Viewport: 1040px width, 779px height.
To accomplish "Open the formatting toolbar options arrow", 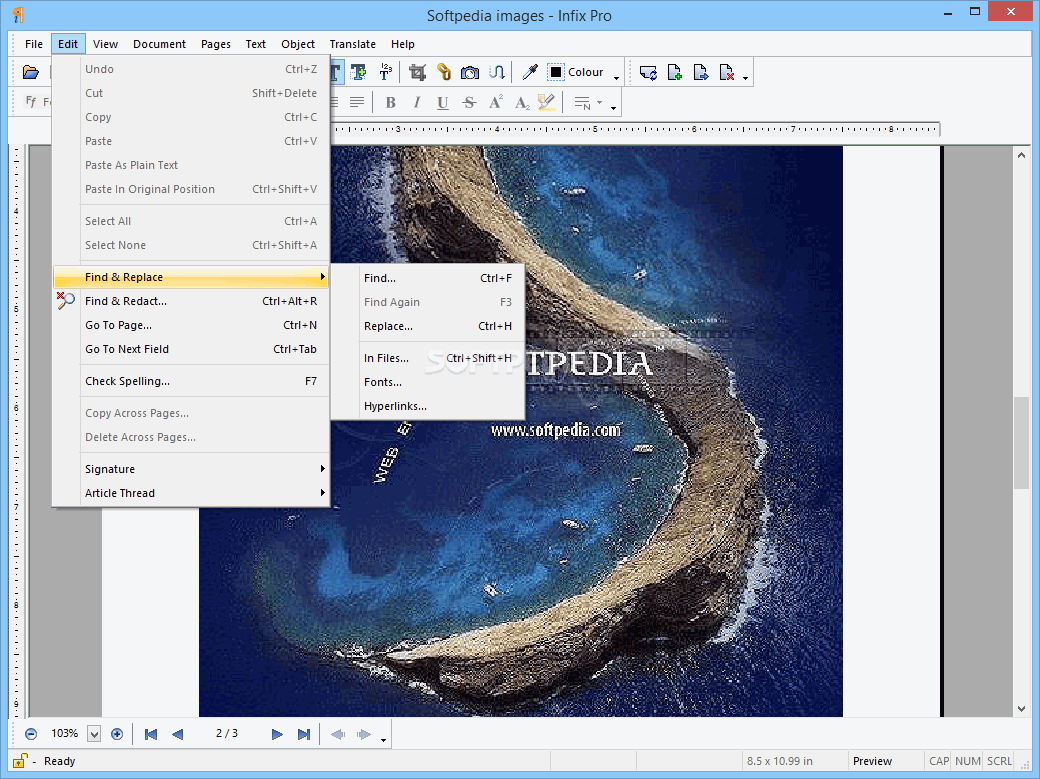I will (614, 108).
